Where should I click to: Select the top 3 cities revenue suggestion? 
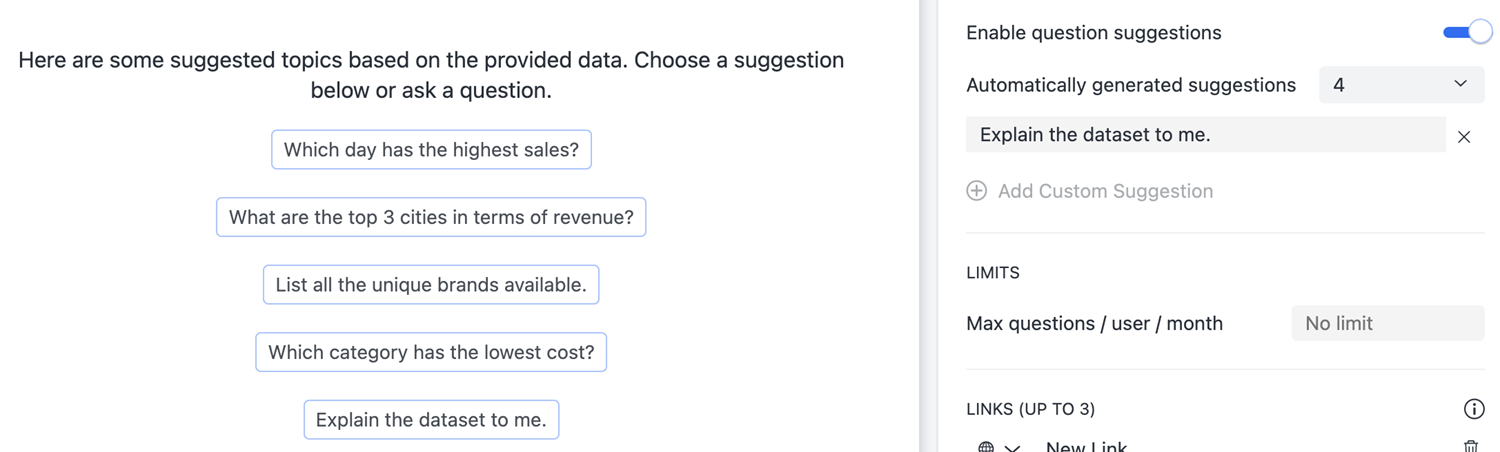431,217
